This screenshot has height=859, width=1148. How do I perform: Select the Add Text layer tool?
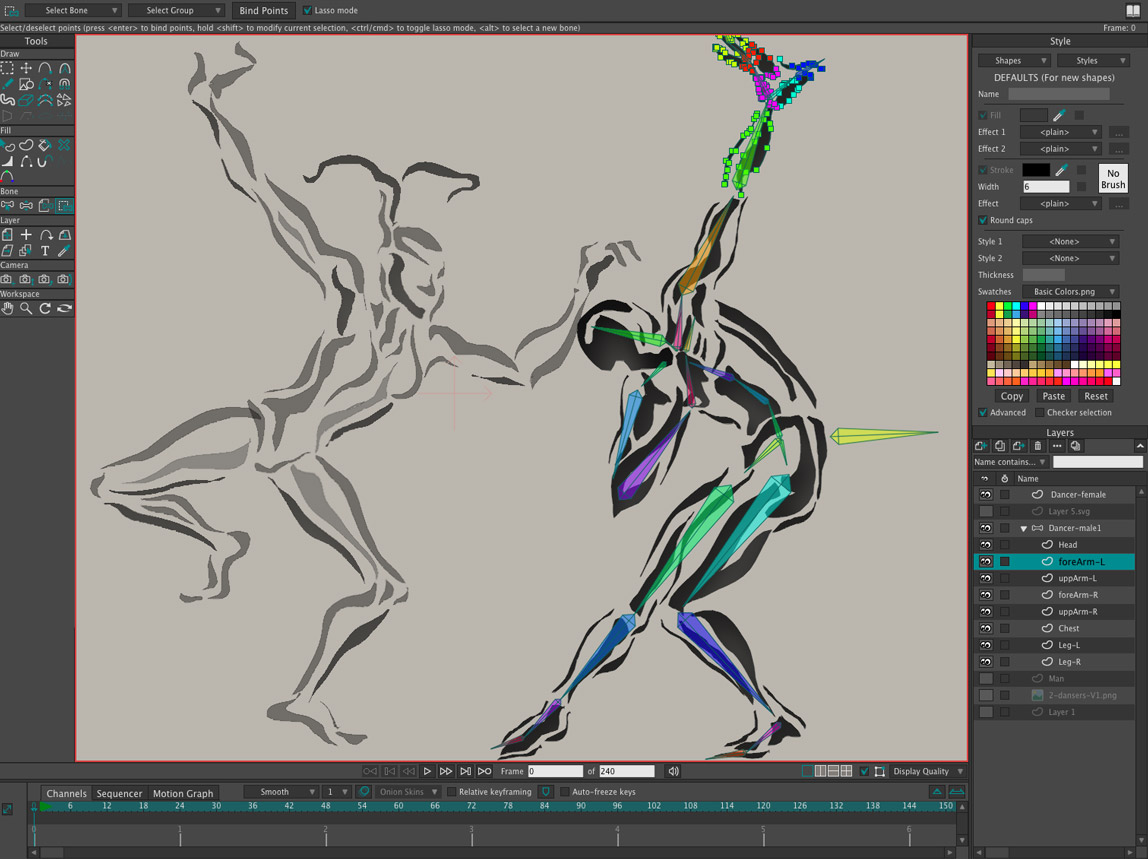[45, 251]
